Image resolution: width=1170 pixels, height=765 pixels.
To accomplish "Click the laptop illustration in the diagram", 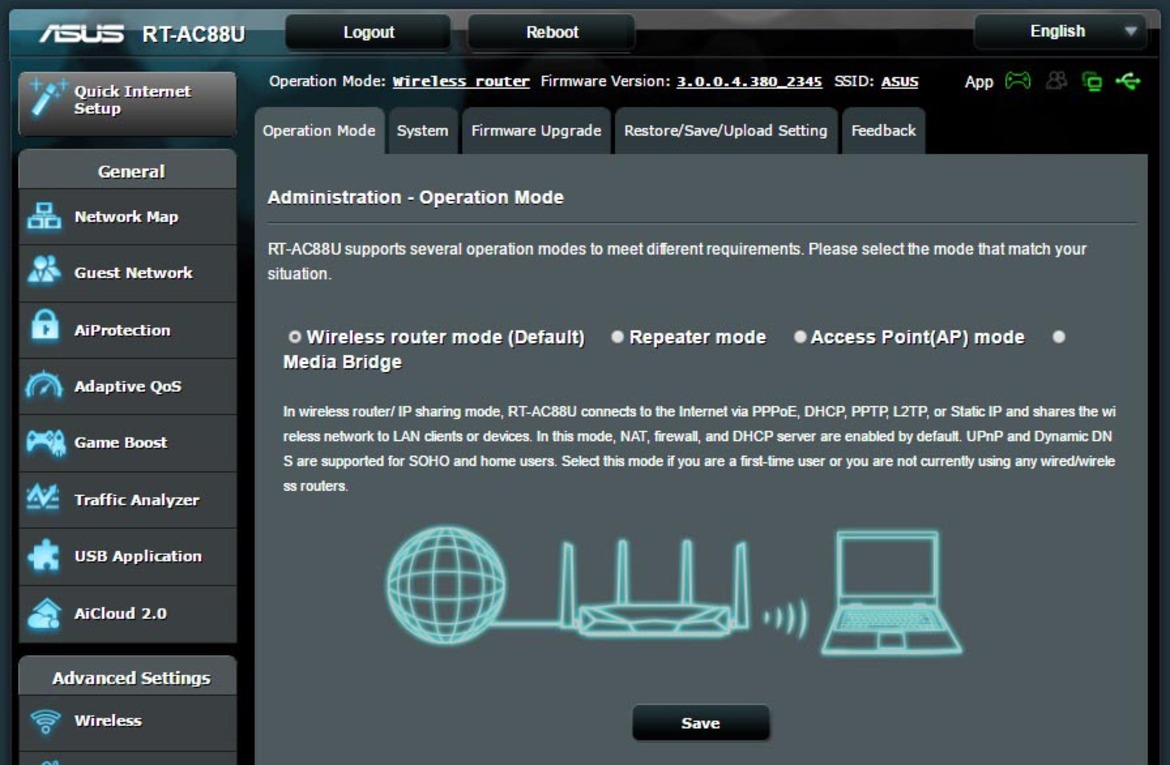I will coord(892,594).
